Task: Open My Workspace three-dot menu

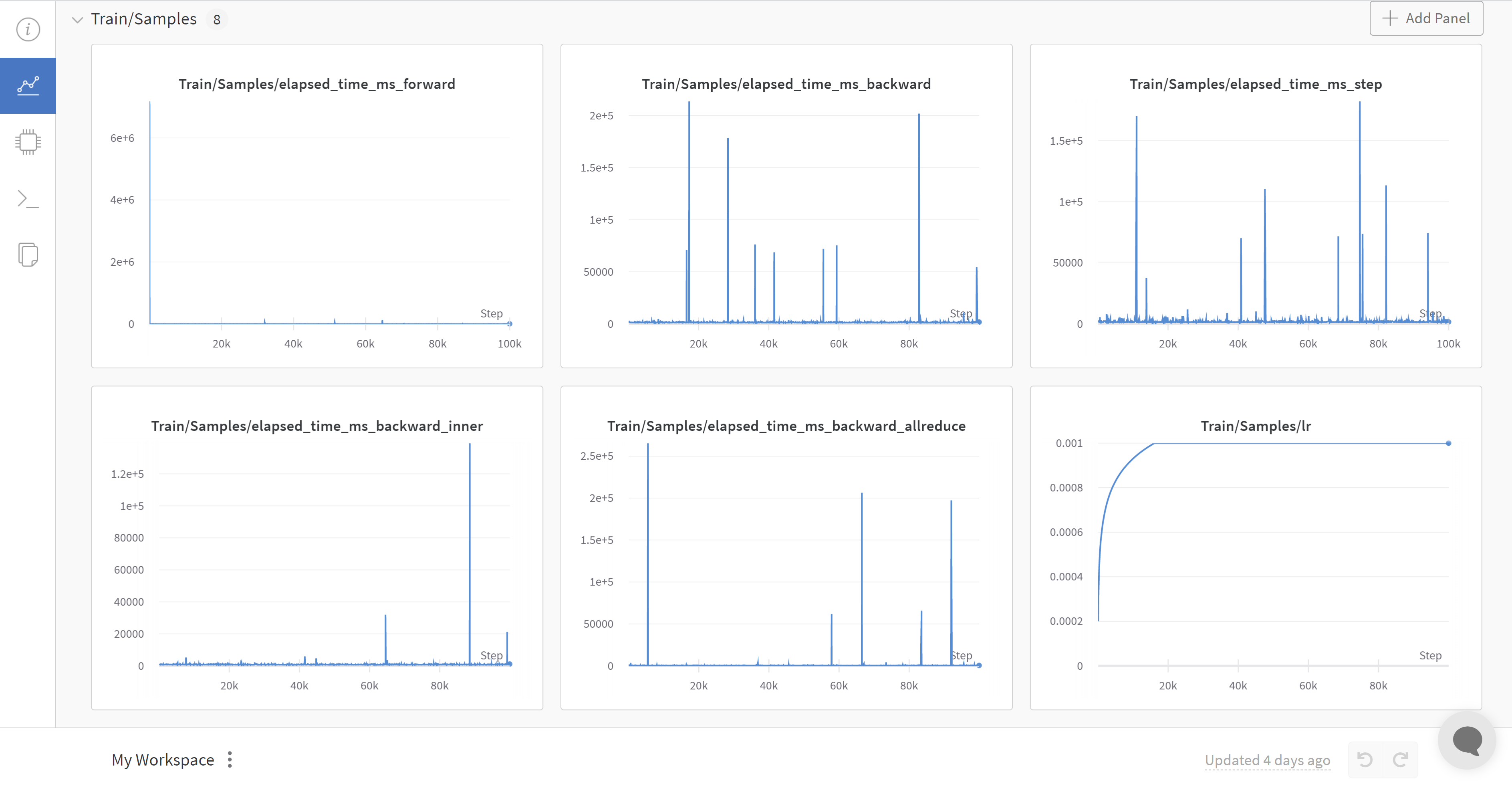Action: tap(230, 760)
